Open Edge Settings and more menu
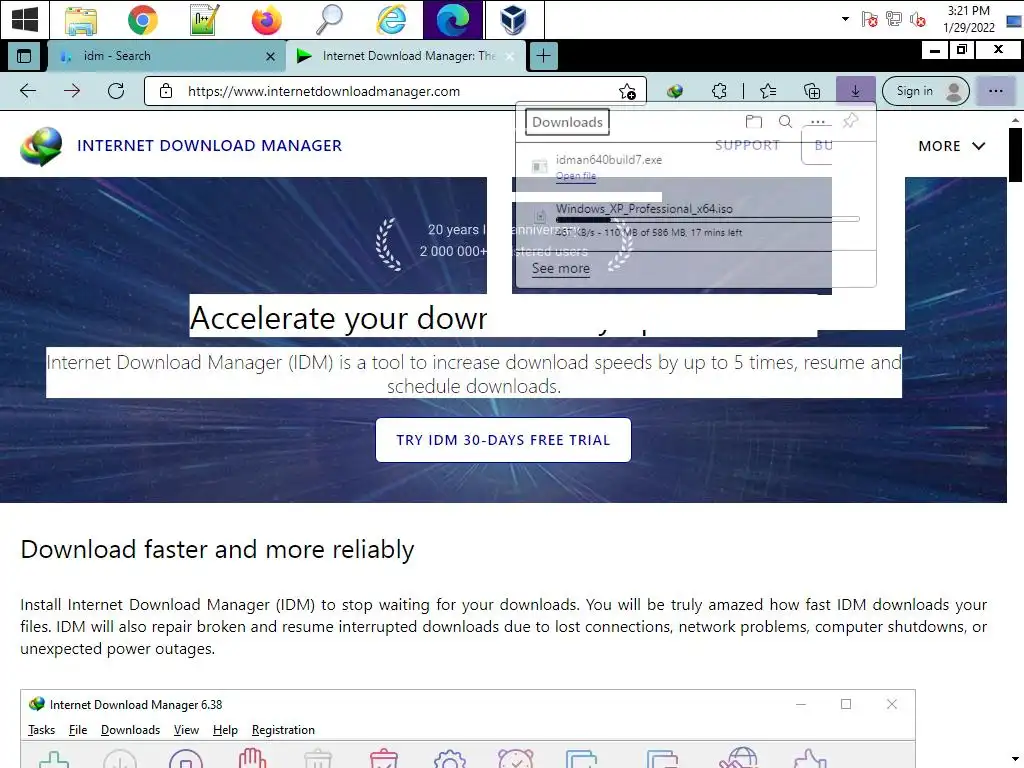The height and width of the screenshot is (768, 1024). [x=995, y=91]
